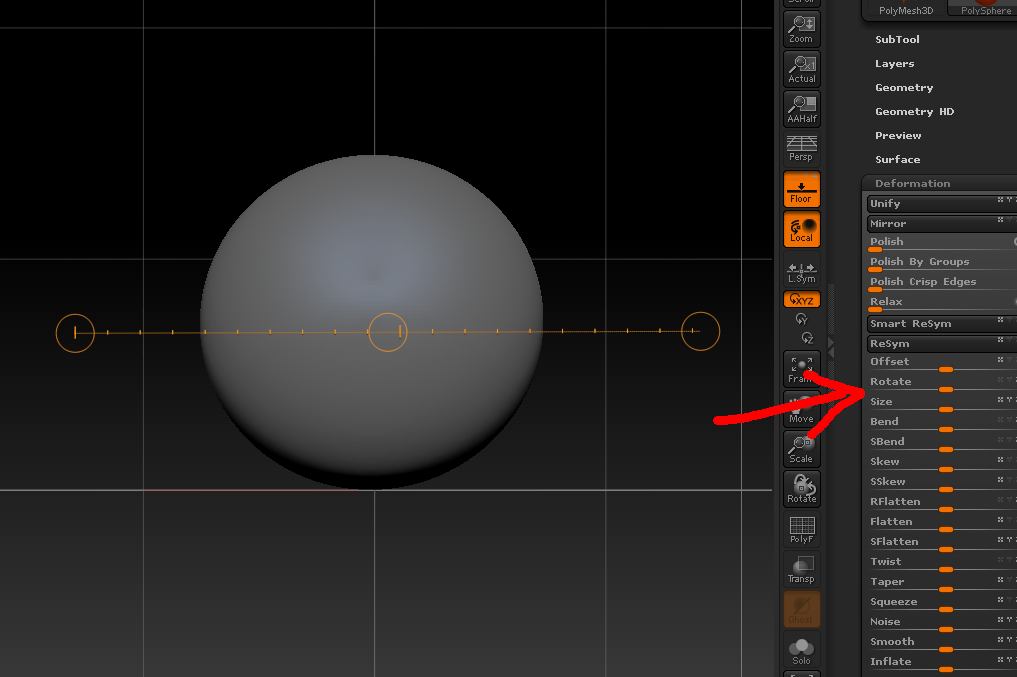The height and width of the screenshot is (677, 1017).
Task: Select the Scale mode icon
Action: (x=800, y=450)
